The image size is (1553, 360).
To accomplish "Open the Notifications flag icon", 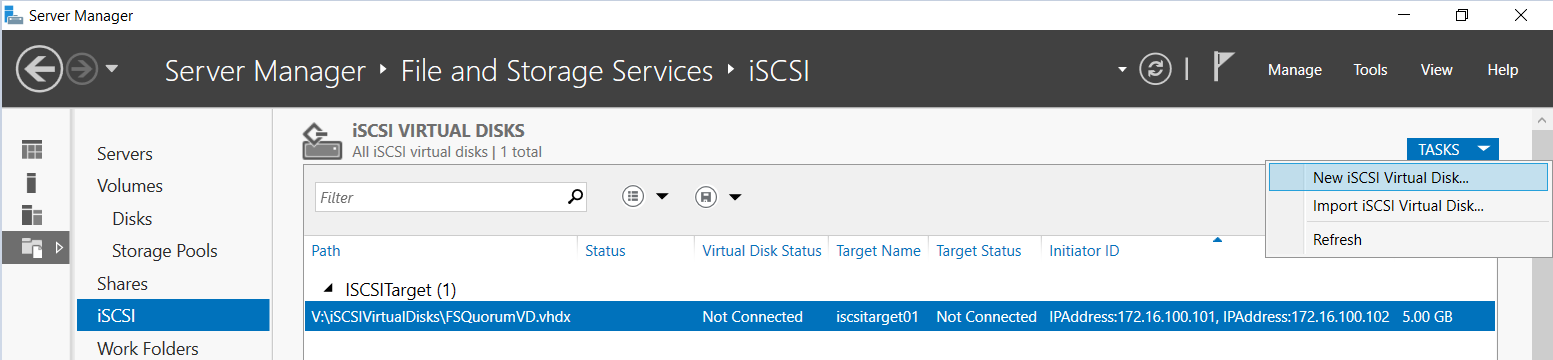I will point(1223,66).
